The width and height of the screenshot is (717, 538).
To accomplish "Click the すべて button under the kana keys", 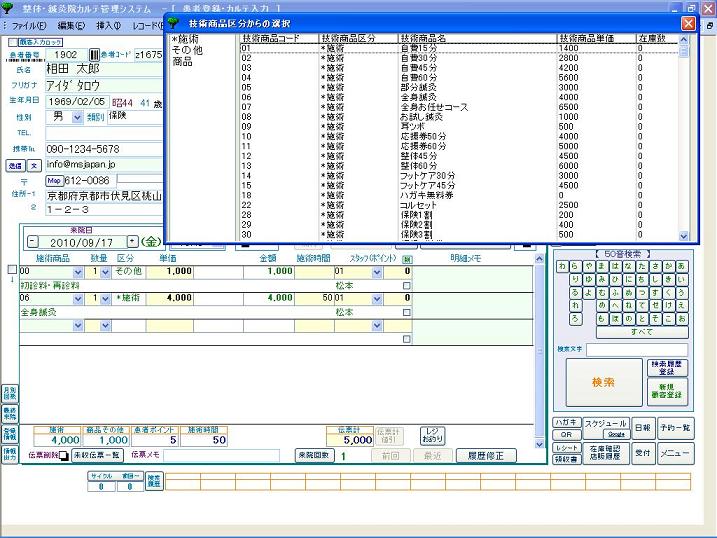I will pos(642,332).
